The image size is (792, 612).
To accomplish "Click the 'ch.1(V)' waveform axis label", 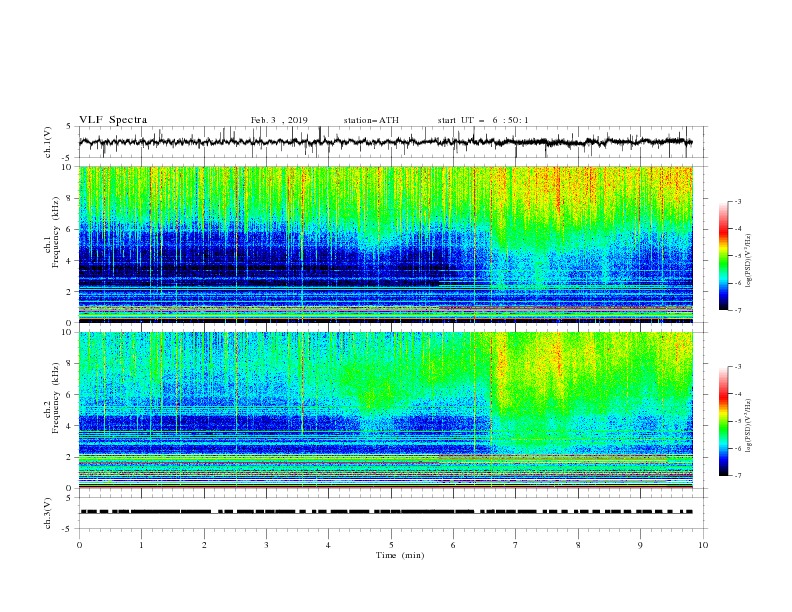I will [x=48, y=142].
